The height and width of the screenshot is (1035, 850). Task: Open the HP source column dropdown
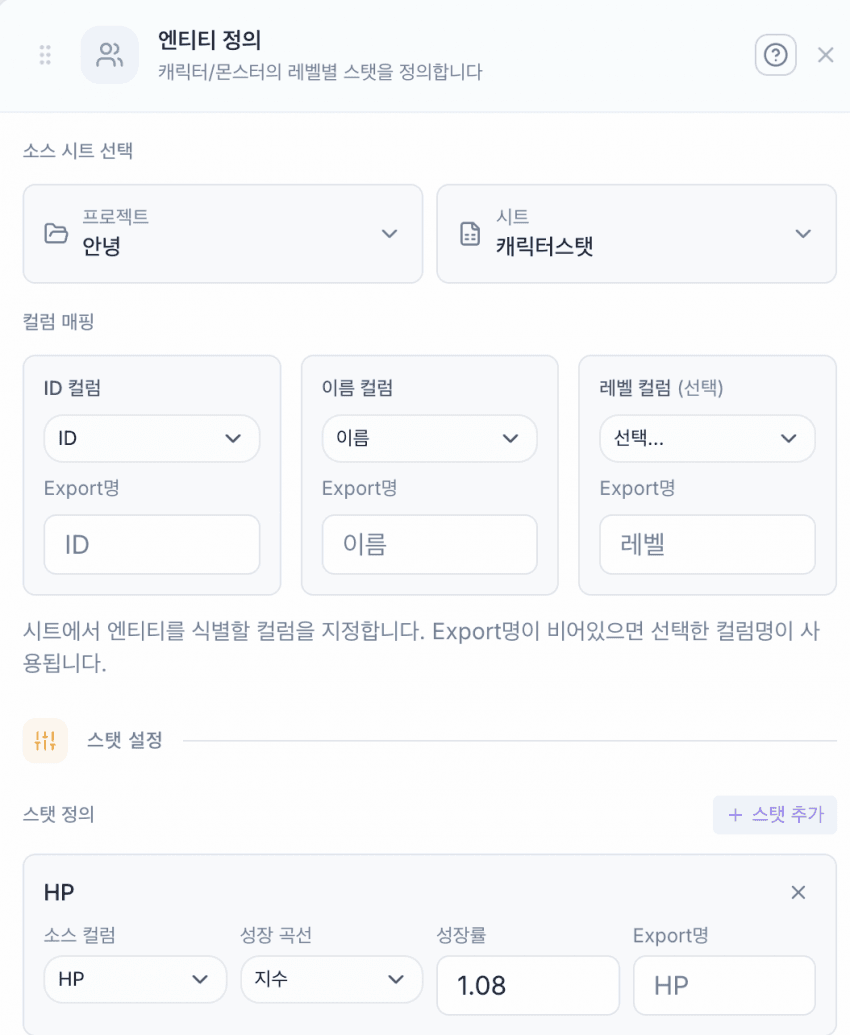point(135,979)
